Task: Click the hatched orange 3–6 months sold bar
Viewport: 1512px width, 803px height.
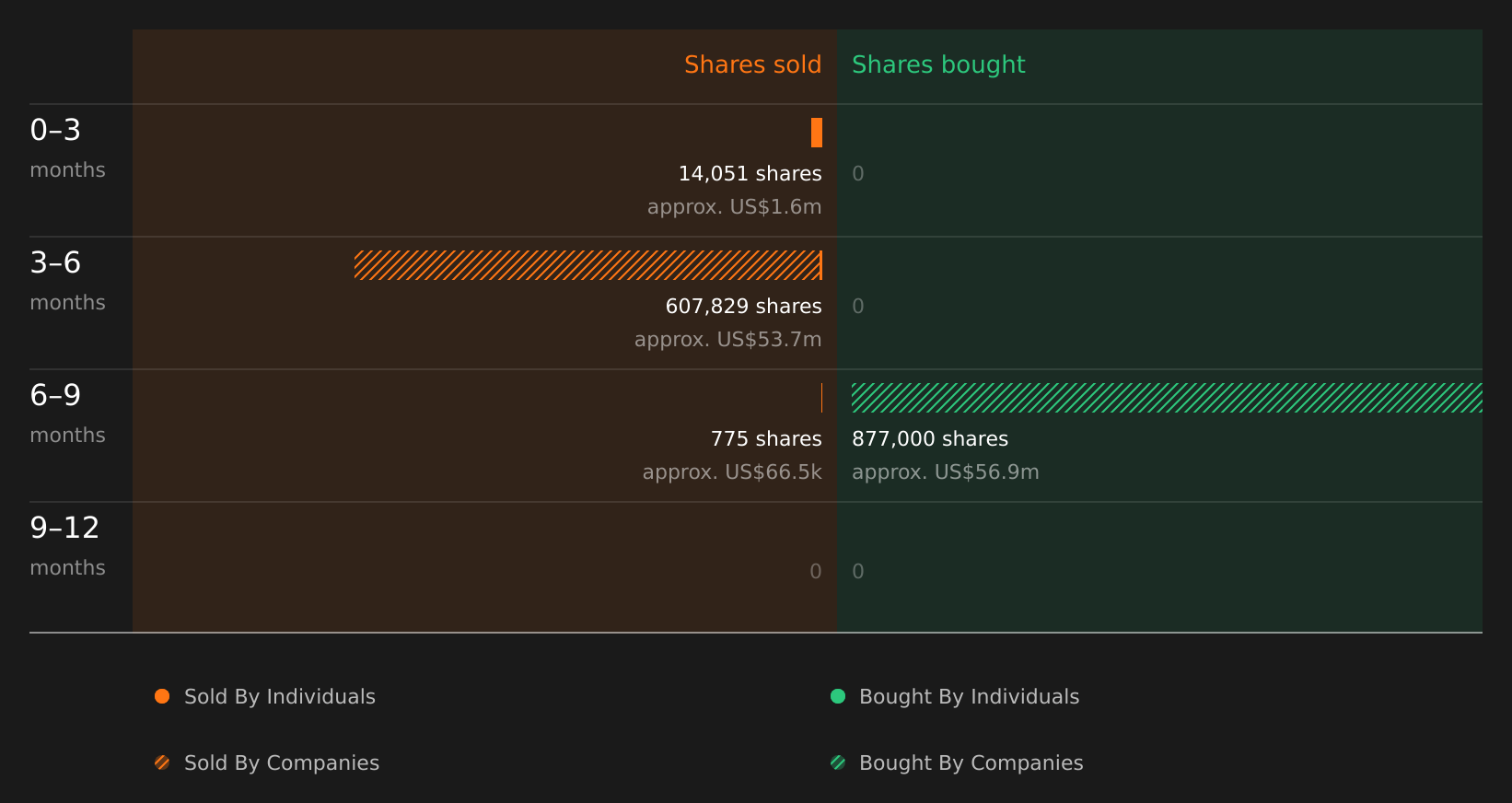Action: 588,265
